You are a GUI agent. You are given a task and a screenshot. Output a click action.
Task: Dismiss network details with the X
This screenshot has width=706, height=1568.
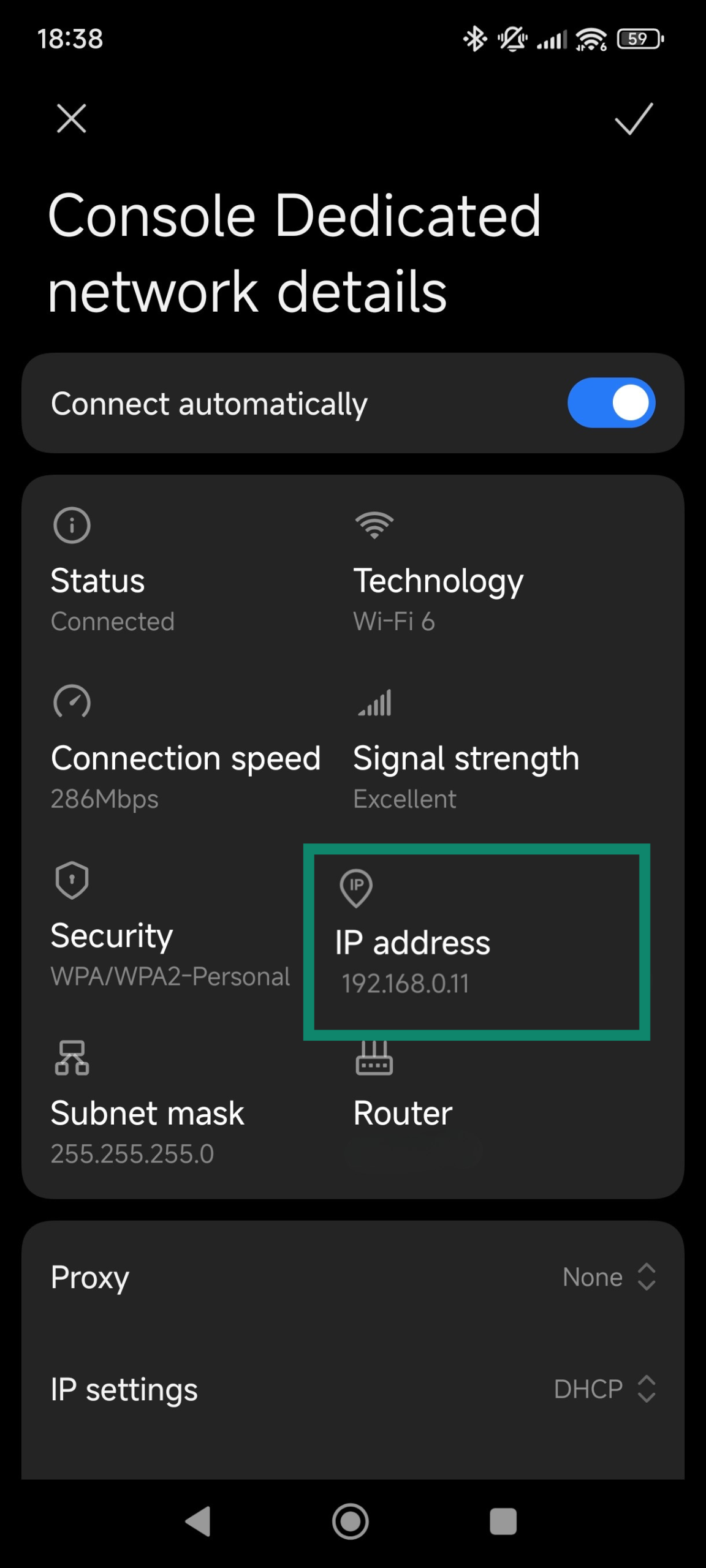tap(71, 119)
